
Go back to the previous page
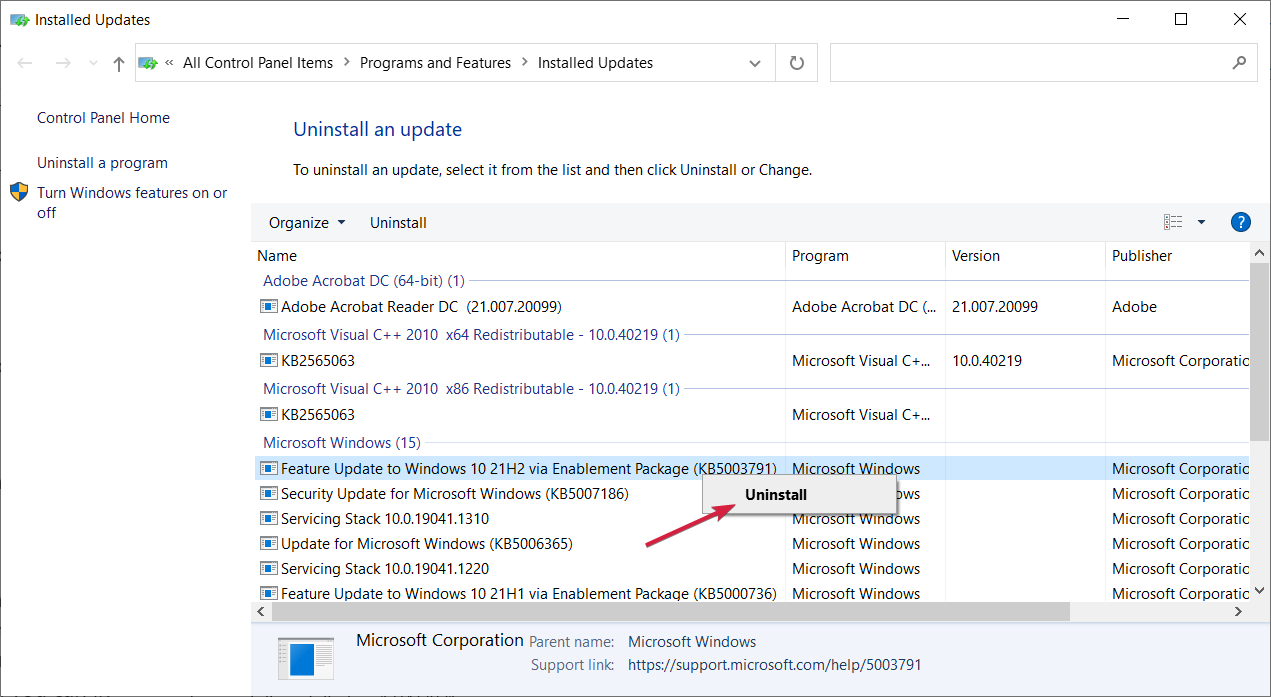coord(25,63)
